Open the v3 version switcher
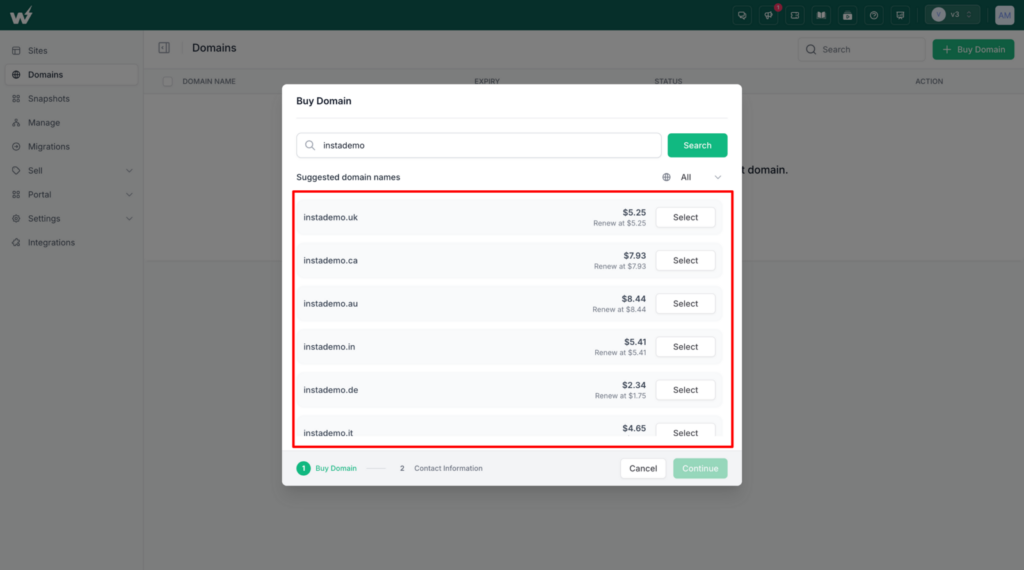The image size is (1024, 570). 952,14
